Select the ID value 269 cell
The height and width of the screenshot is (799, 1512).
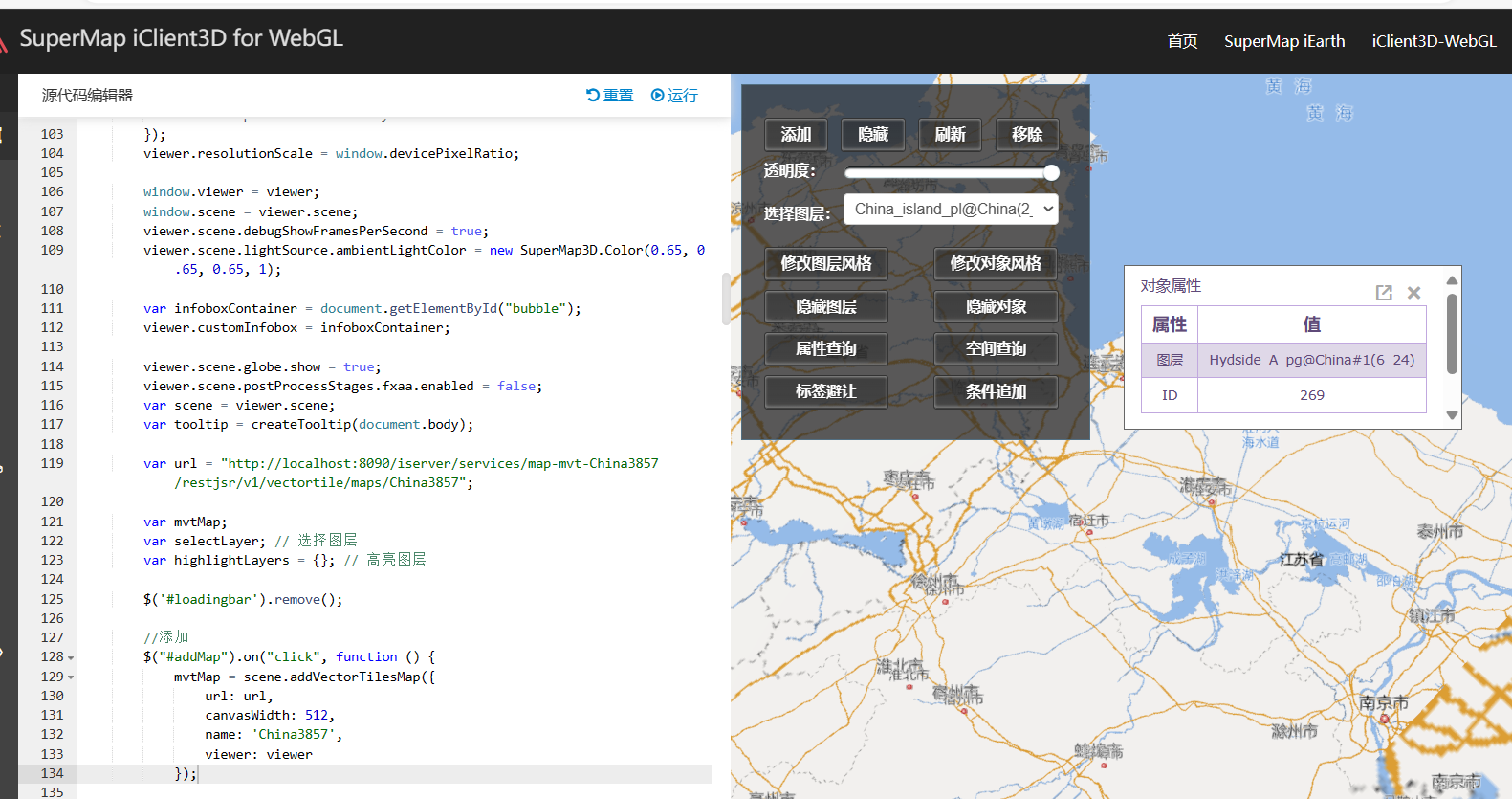1311,395
